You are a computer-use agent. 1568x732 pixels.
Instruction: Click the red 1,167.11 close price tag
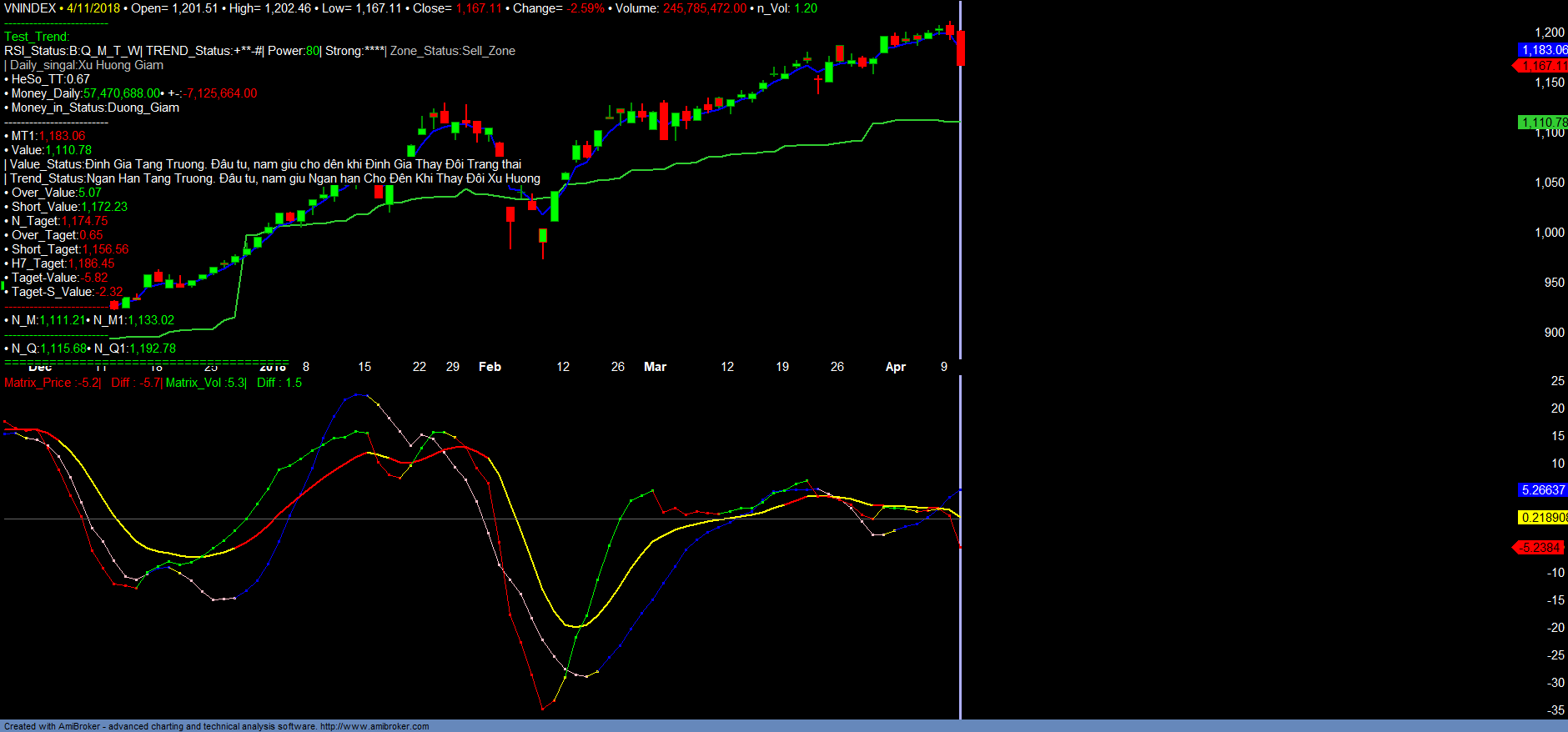(1542, 66)
